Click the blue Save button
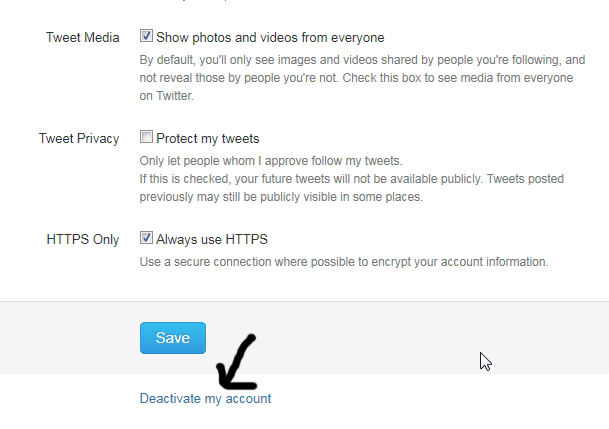This screenshot has width=609, height=429. coord(172,338)
